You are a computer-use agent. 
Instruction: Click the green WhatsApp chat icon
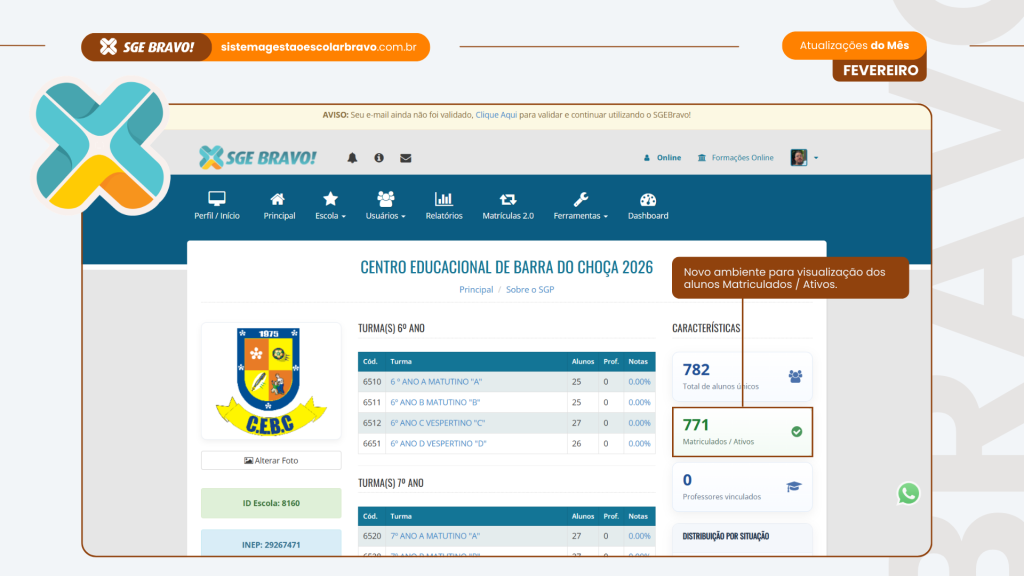(x=908, y=493)
